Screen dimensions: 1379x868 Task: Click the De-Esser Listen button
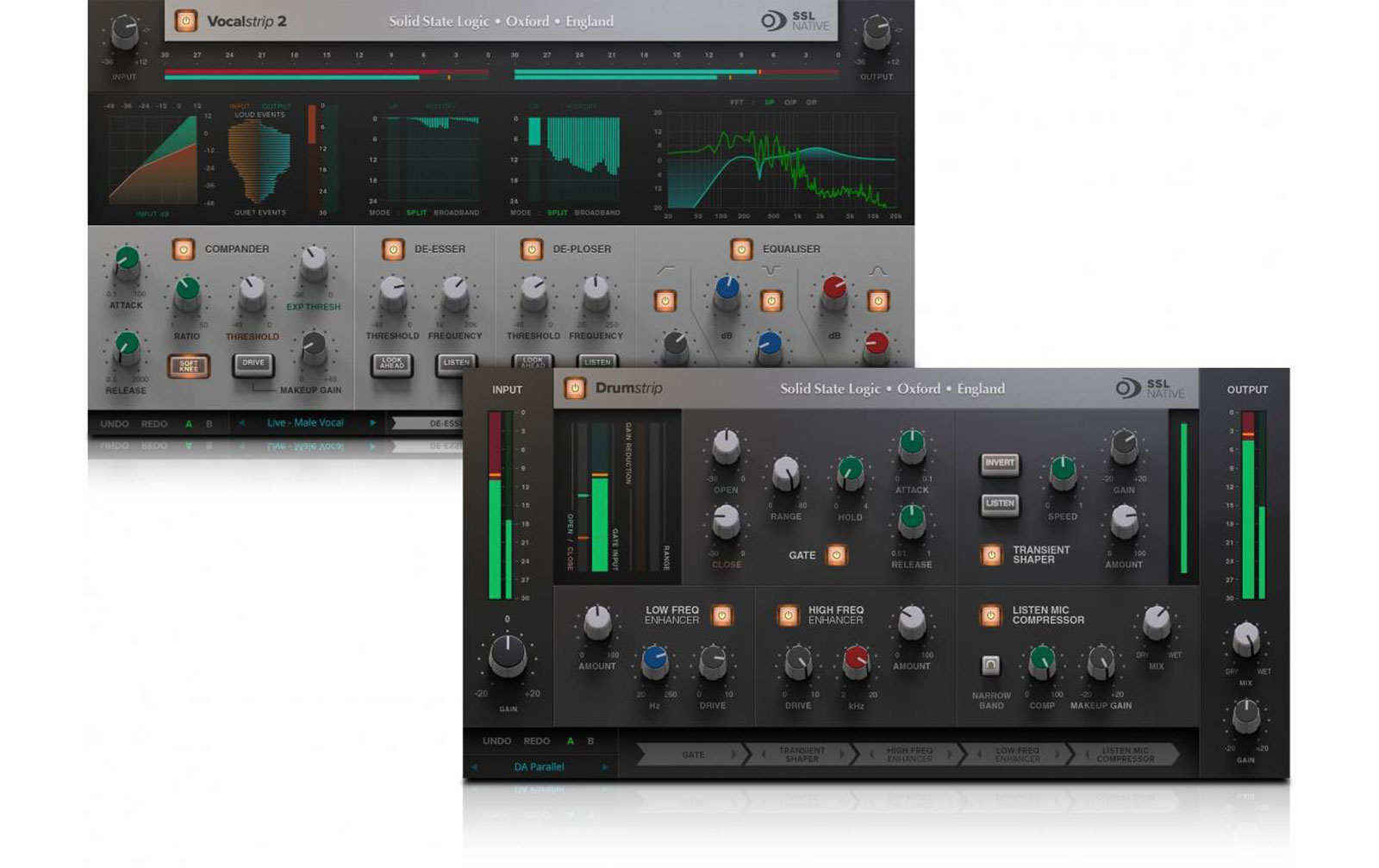point(457,364)
